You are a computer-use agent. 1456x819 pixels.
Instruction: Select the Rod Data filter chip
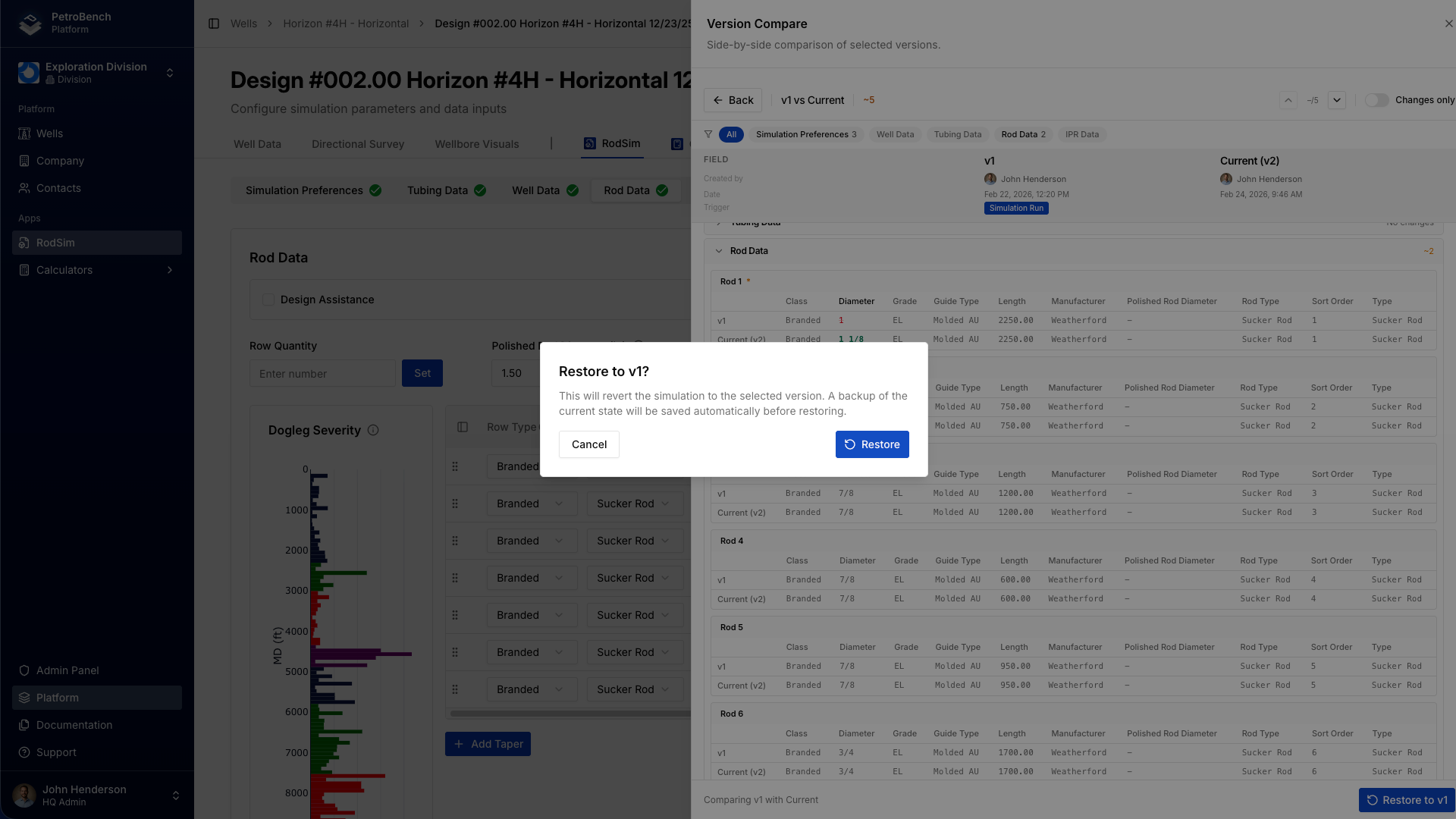1023,134
